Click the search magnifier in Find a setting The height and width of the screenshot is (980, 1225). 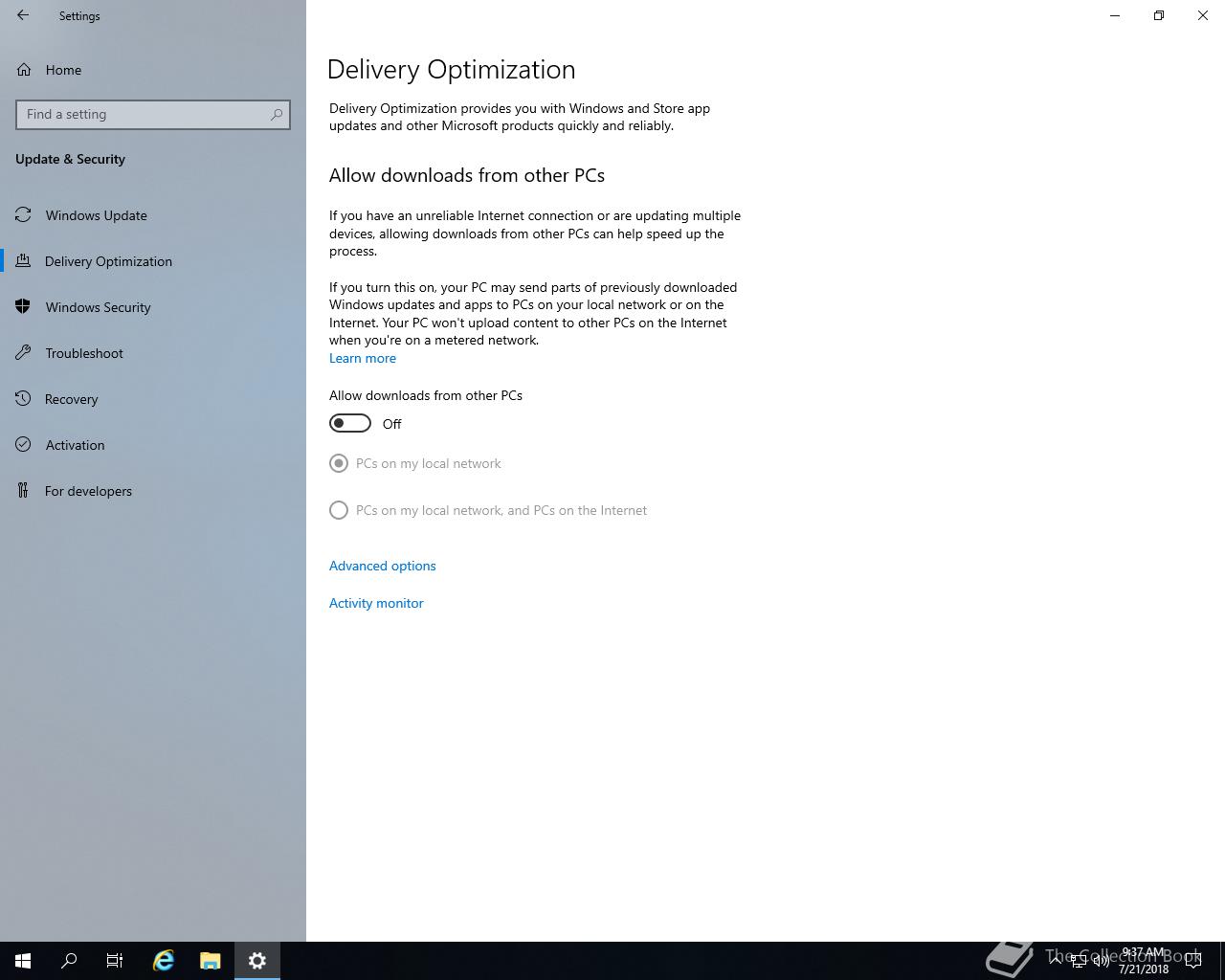click(277, 114)
